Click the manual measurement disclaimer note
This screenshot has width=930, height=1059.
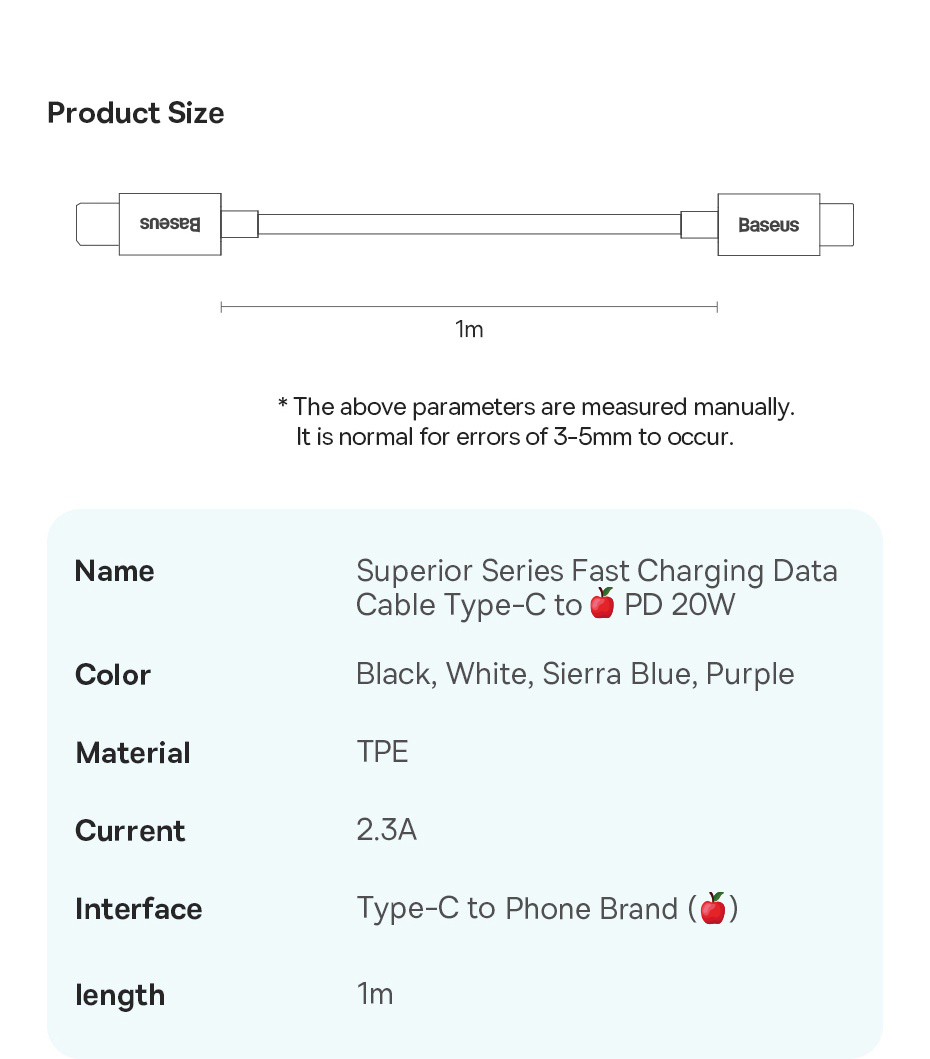tap(536, 422)
